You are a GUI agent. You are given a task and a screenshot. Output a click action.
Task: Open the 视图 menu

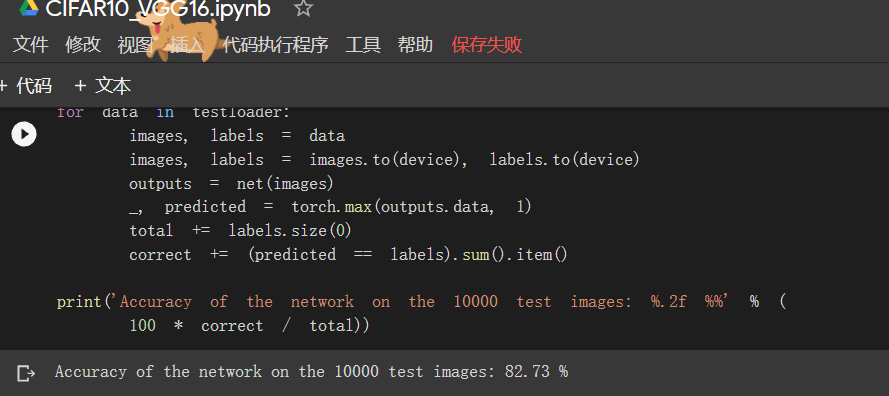(135, 45)
